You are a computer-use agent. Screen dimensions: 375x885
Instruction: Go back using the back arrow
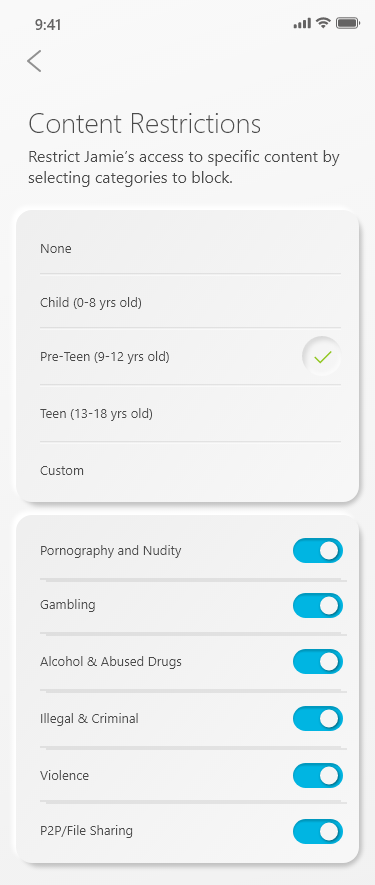(34, 61)
